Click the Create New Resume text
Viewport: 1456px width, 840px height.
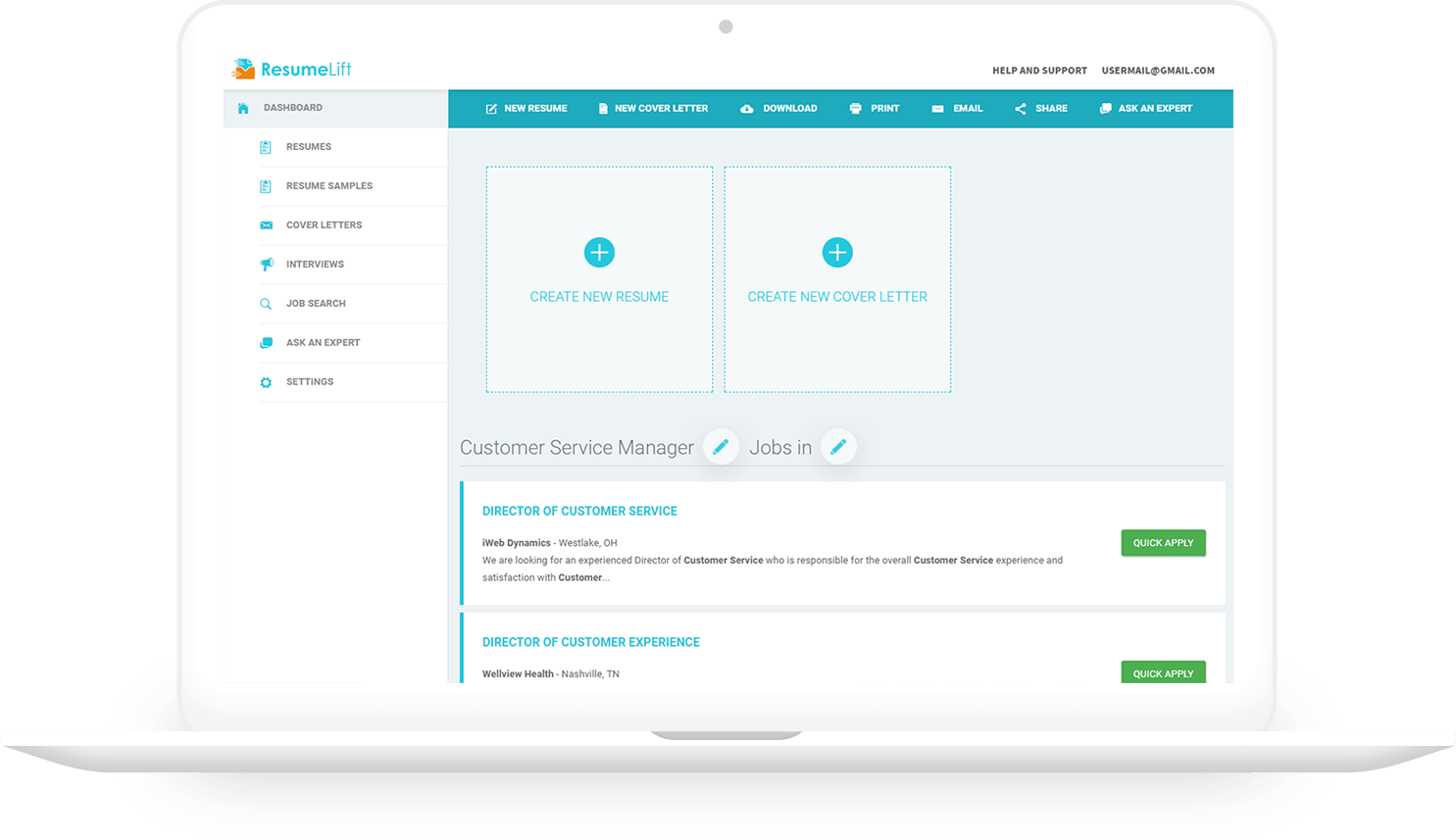click(x=599, y=297)
